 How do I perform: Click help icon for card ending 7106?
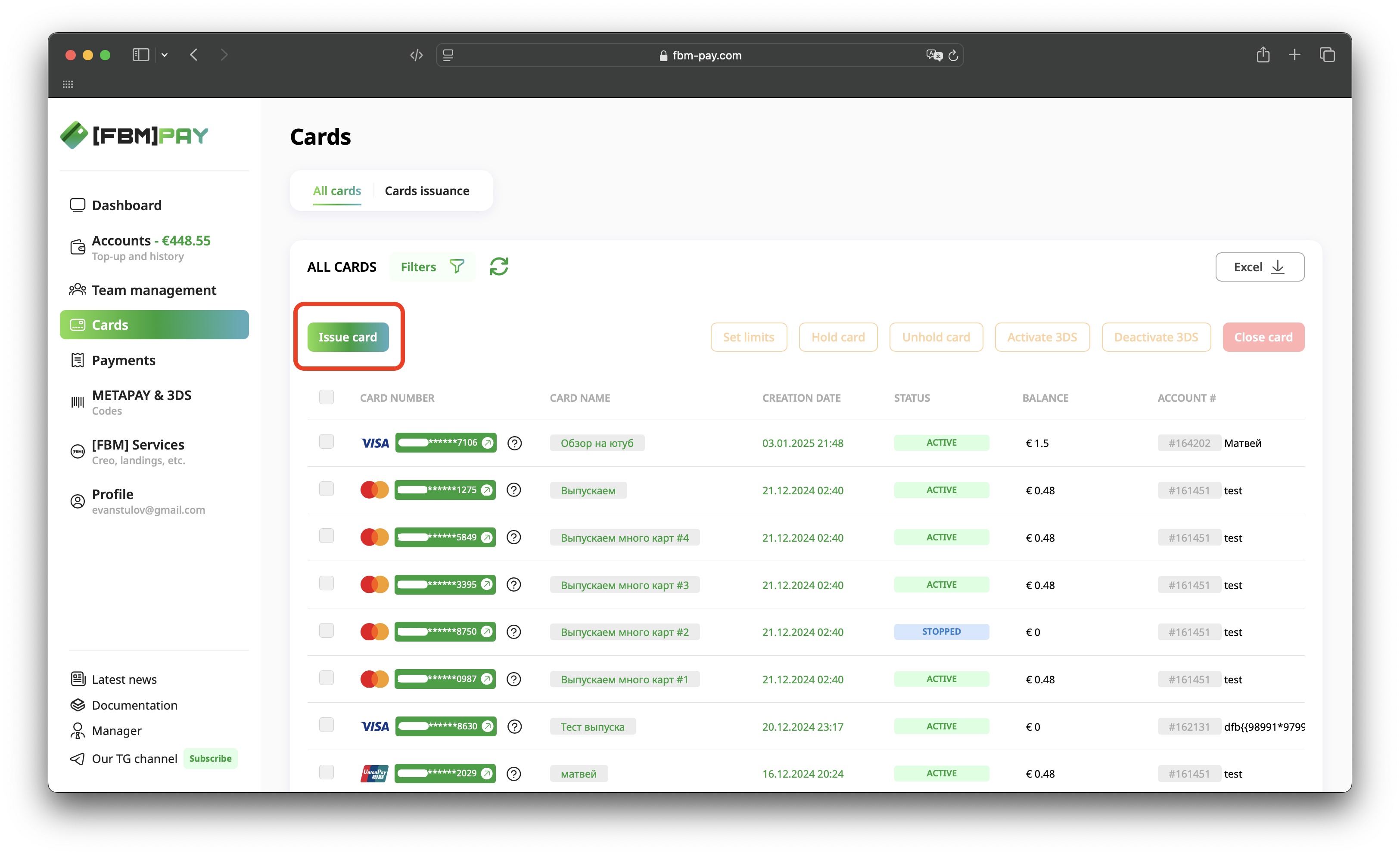click(x=514, y=443)
